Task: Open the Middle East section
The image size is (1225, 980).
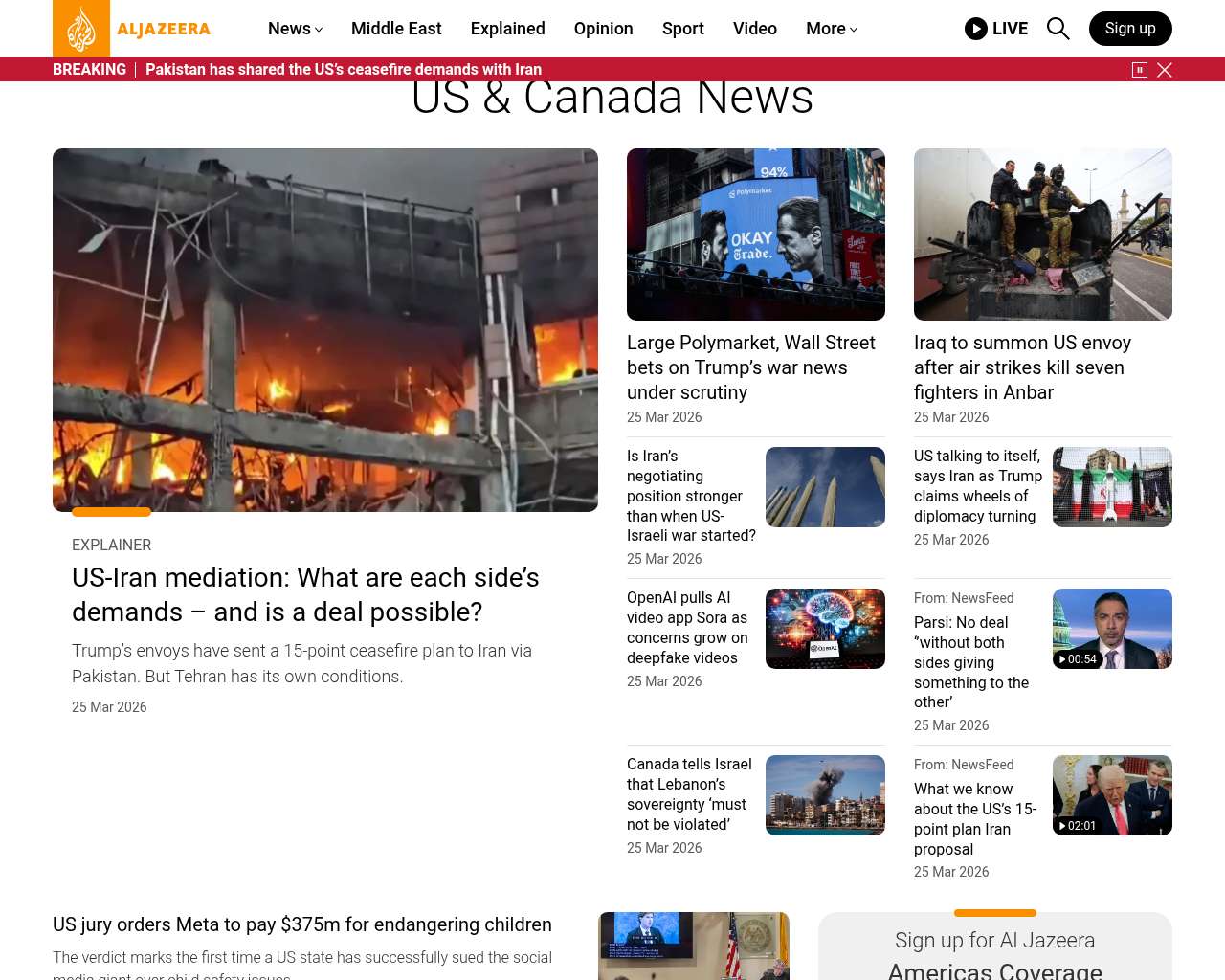Action: pos(396,29)
